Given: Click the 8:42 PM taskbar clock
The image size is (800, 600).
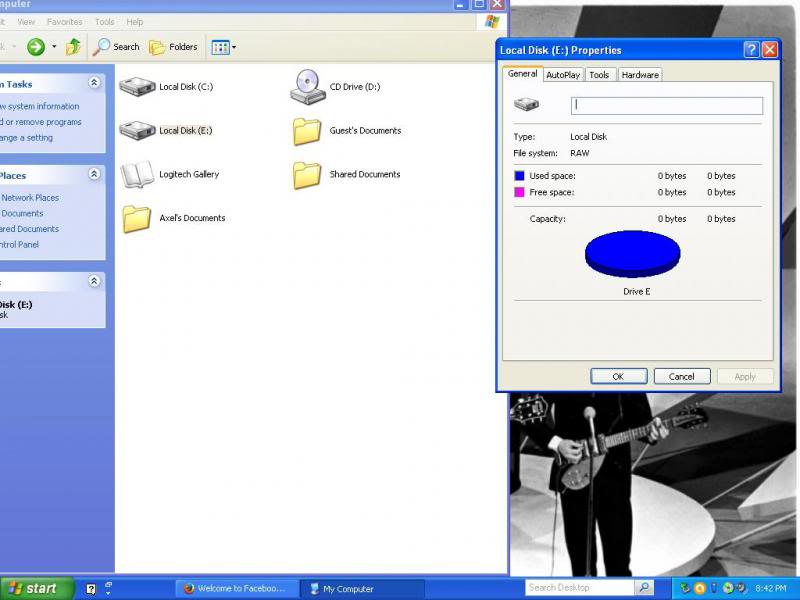Looking at the screenshot, I should tap(771, 588).
